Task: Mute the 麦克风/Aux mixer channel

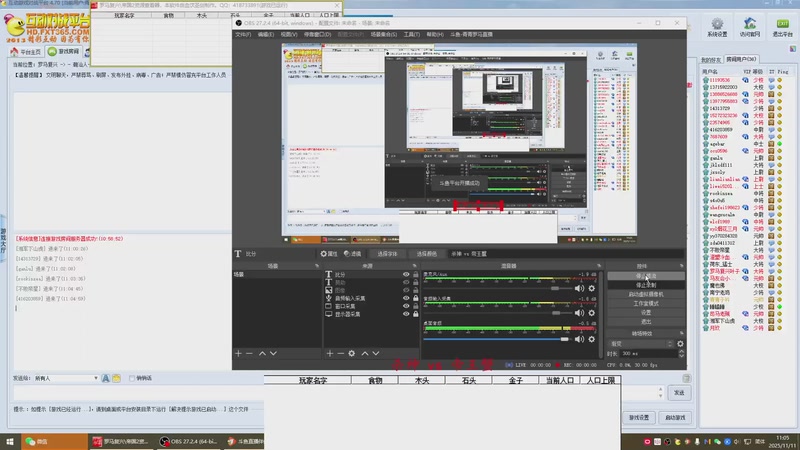Action: pyautogui.click(x=580, y=288)
